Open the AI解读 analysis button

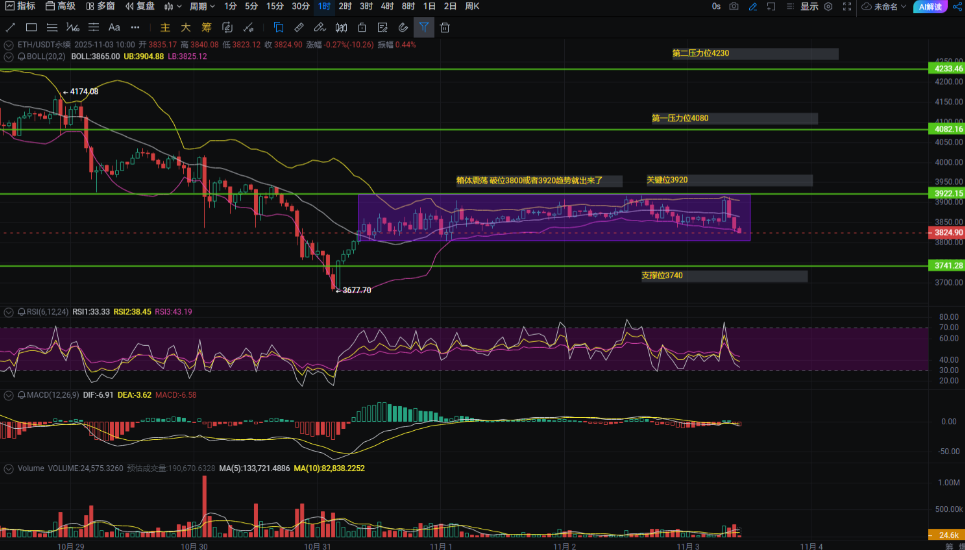click(928, 6)
